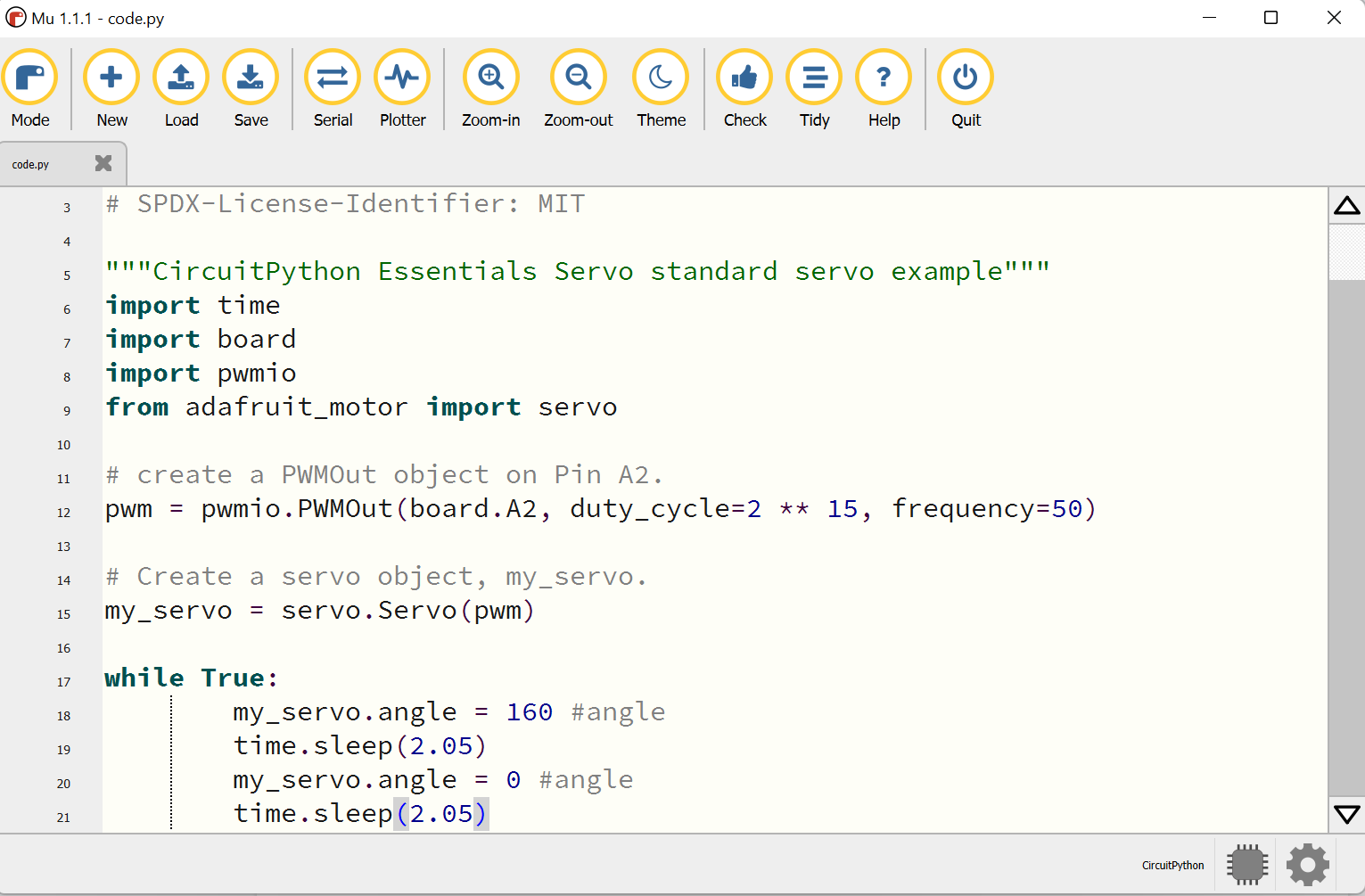Open the Serial console icon
The image size is (1365, 896).
click(x=332, y=78)
